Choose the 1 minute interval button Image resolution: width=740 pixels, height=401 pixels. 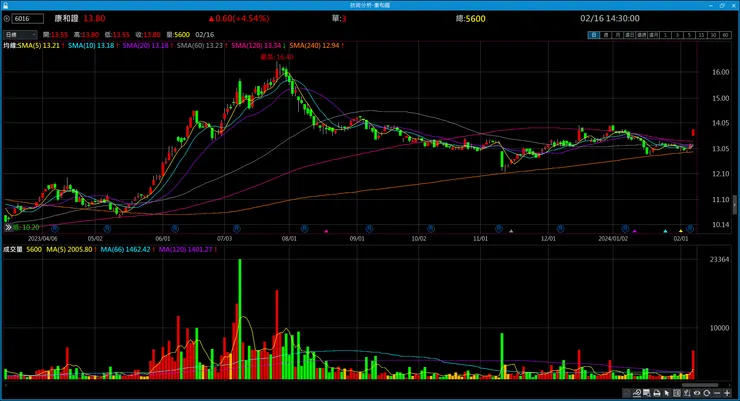click(x=665, y=35)
